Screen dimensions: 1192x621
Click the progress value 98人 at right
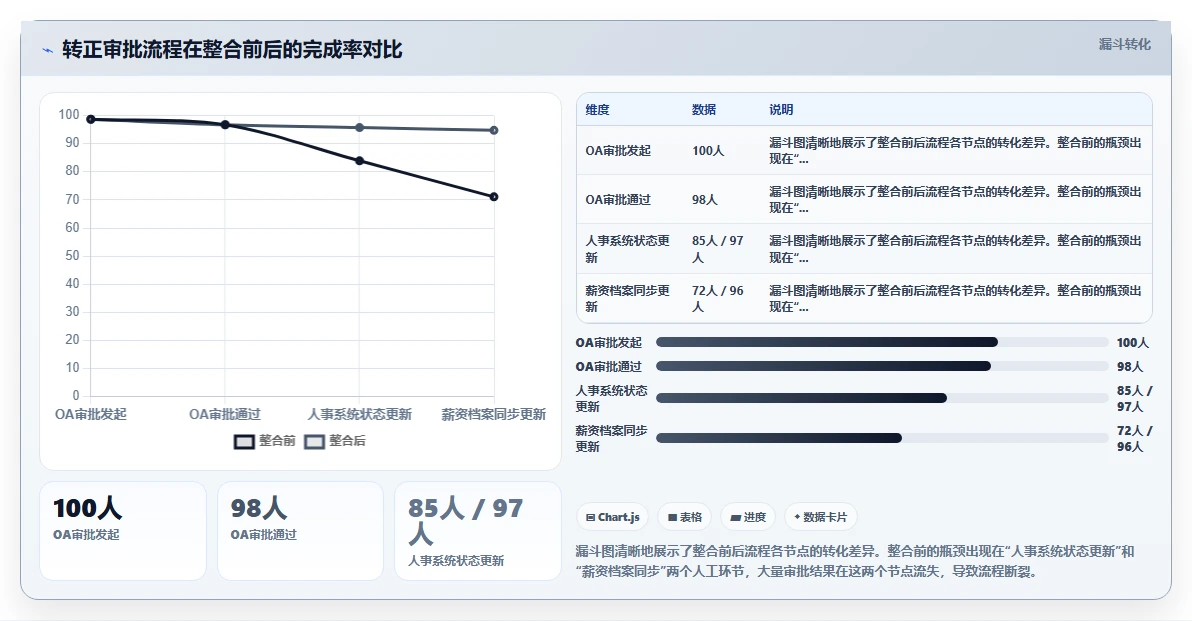tap(1130, 366)
